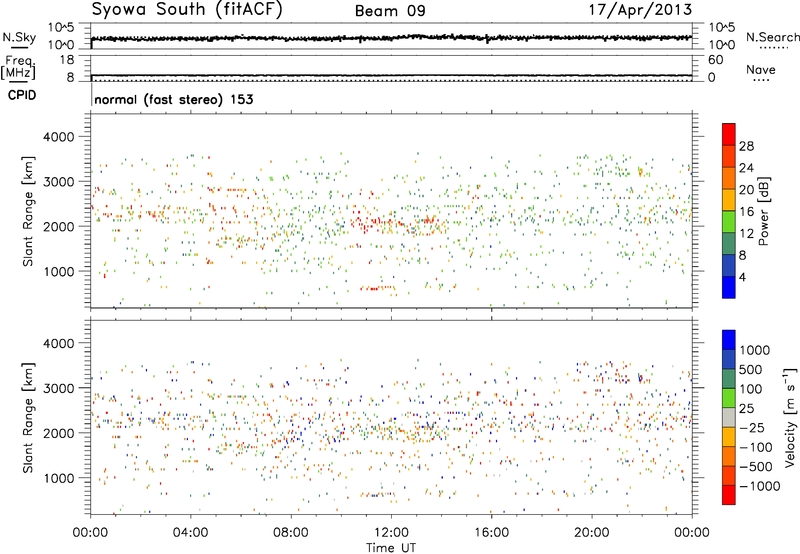The image size is (800, 554).
Task: Select '4000' tick on the power panel axis
Action: [x=59, y=137]
